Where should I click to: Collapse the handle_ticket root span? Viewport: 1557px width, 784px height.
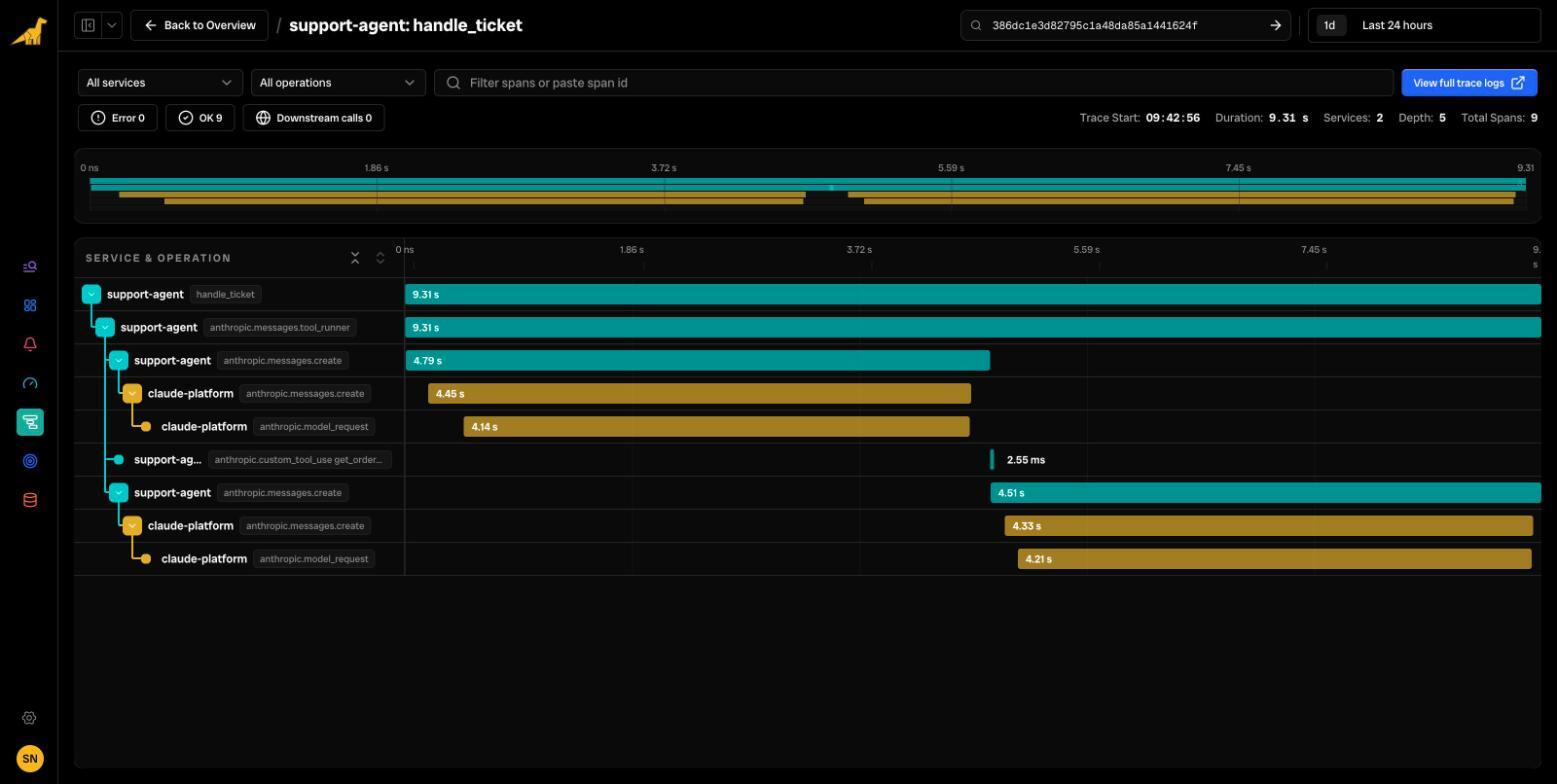[x=91, y=294]
